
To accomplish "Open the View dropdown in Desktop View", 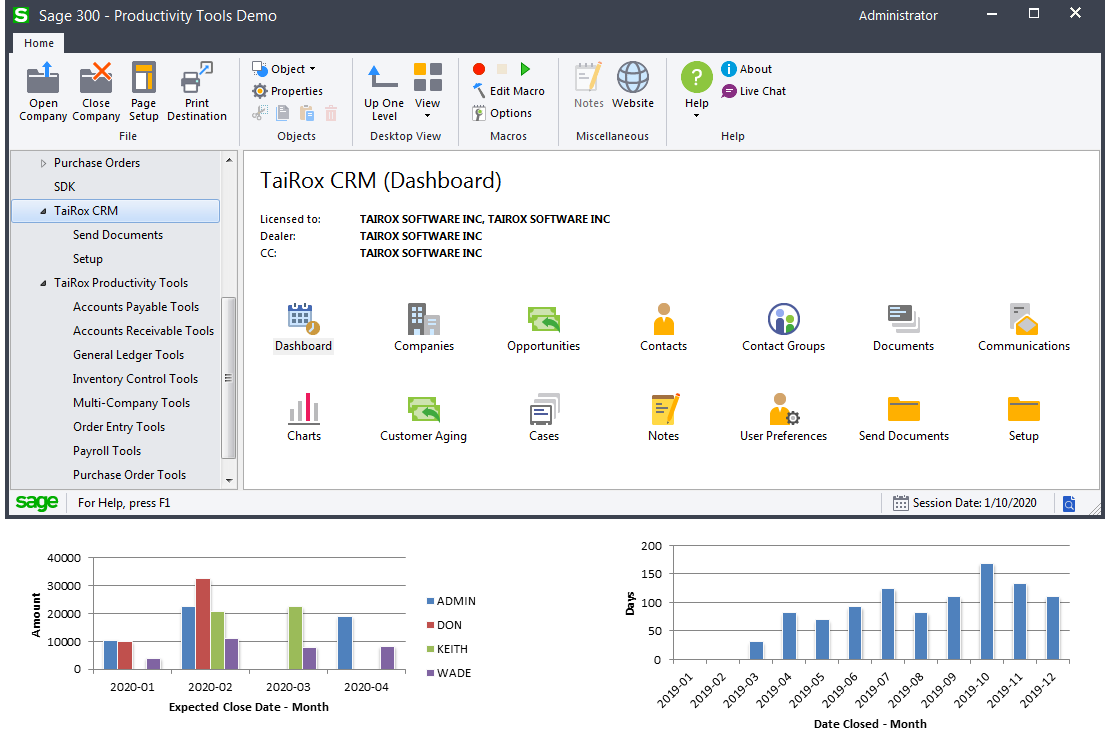I will (428, 90).
